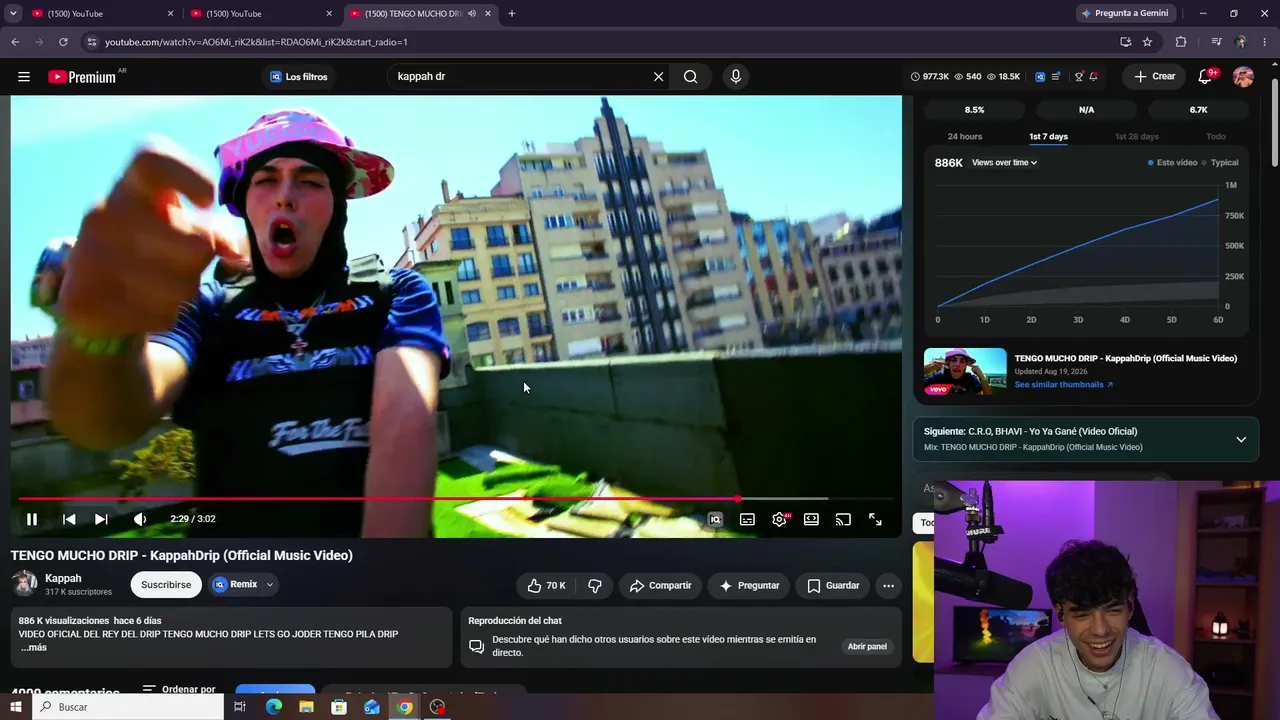Open the Kappah channel avatar
Screen dimensions: 1280x720
(24, 584)
